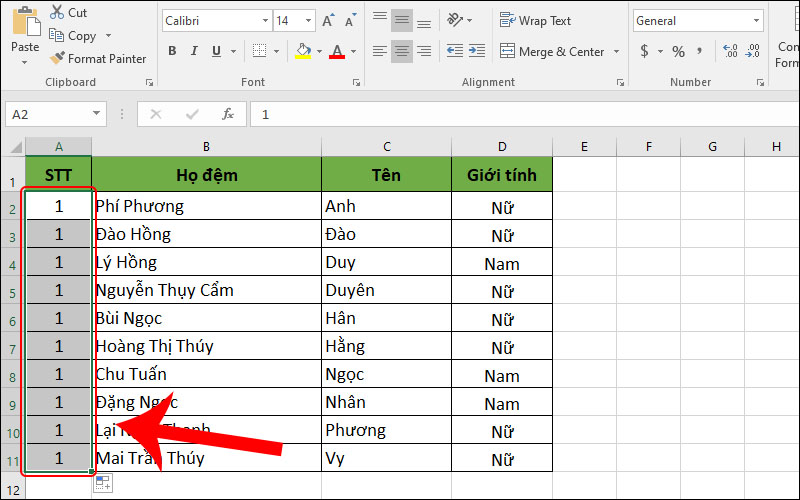
Task: Cancel entry with formula bar X
Action: (156, 114)
